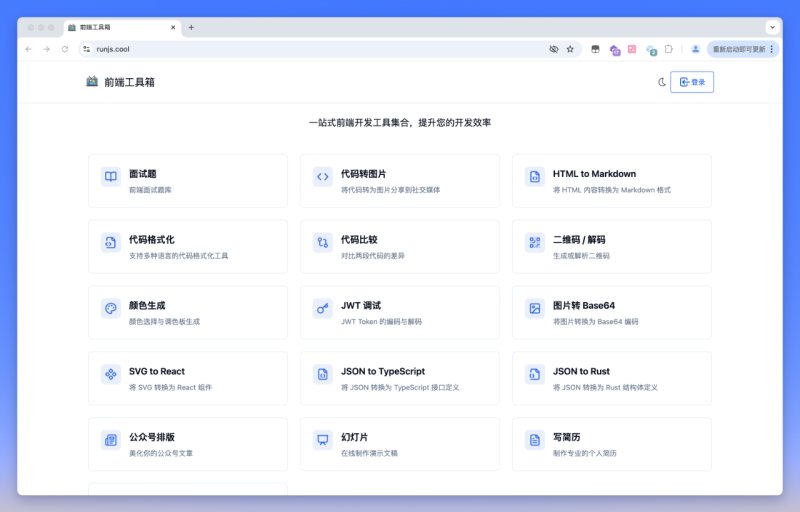Switch to the 前端工具箱 browser tab
This screenshot has height=512, width=800.
click(x=122, y=27)
